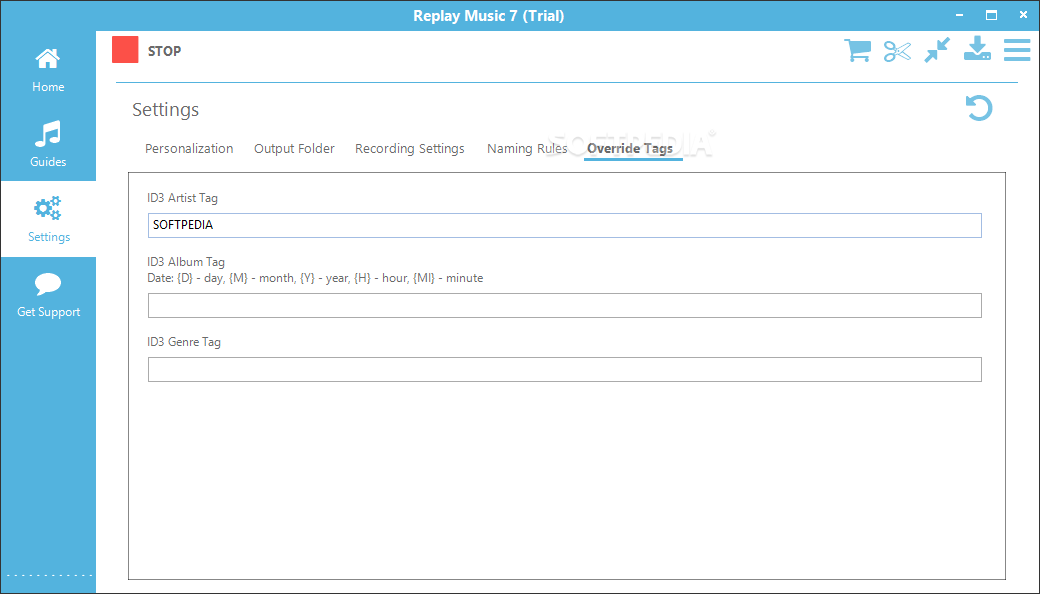Click the 'ID3 Genre Tag' label
Image resolution: width=1040 pixels, height=594 pixels.
pyautogui.click(x=184, y=342)
